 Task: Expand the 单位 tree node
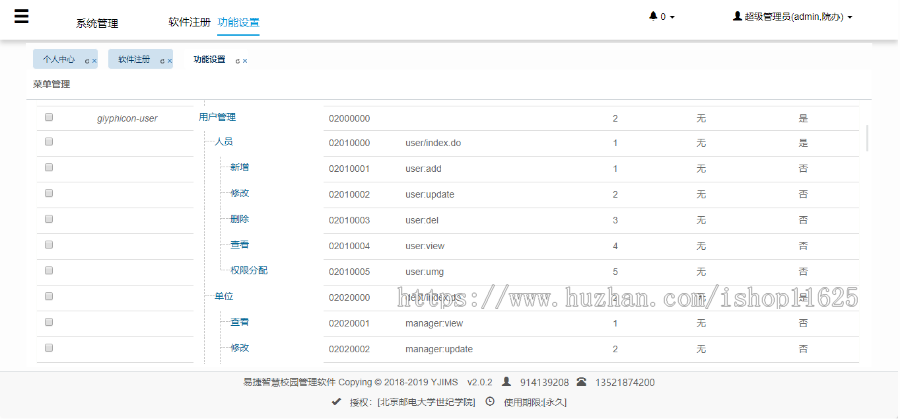(224, 296)
